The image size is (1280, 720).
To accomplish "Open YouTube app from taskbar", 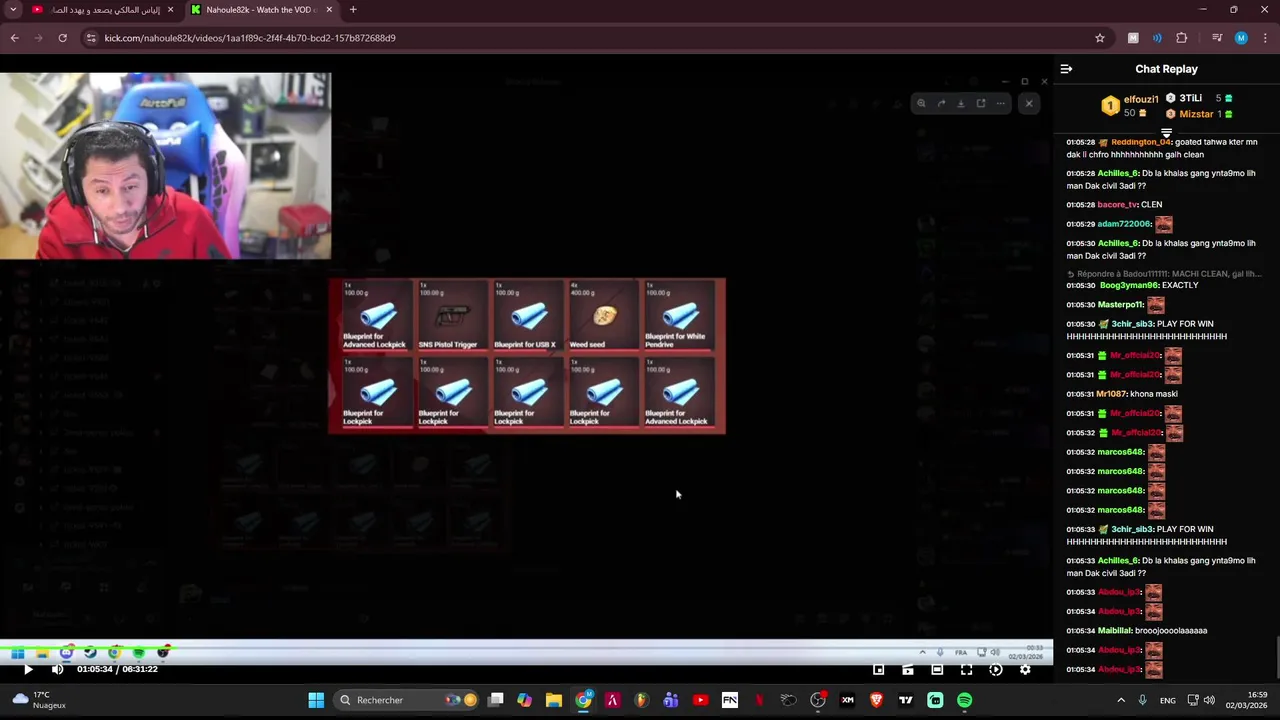I will pos(700,700).
